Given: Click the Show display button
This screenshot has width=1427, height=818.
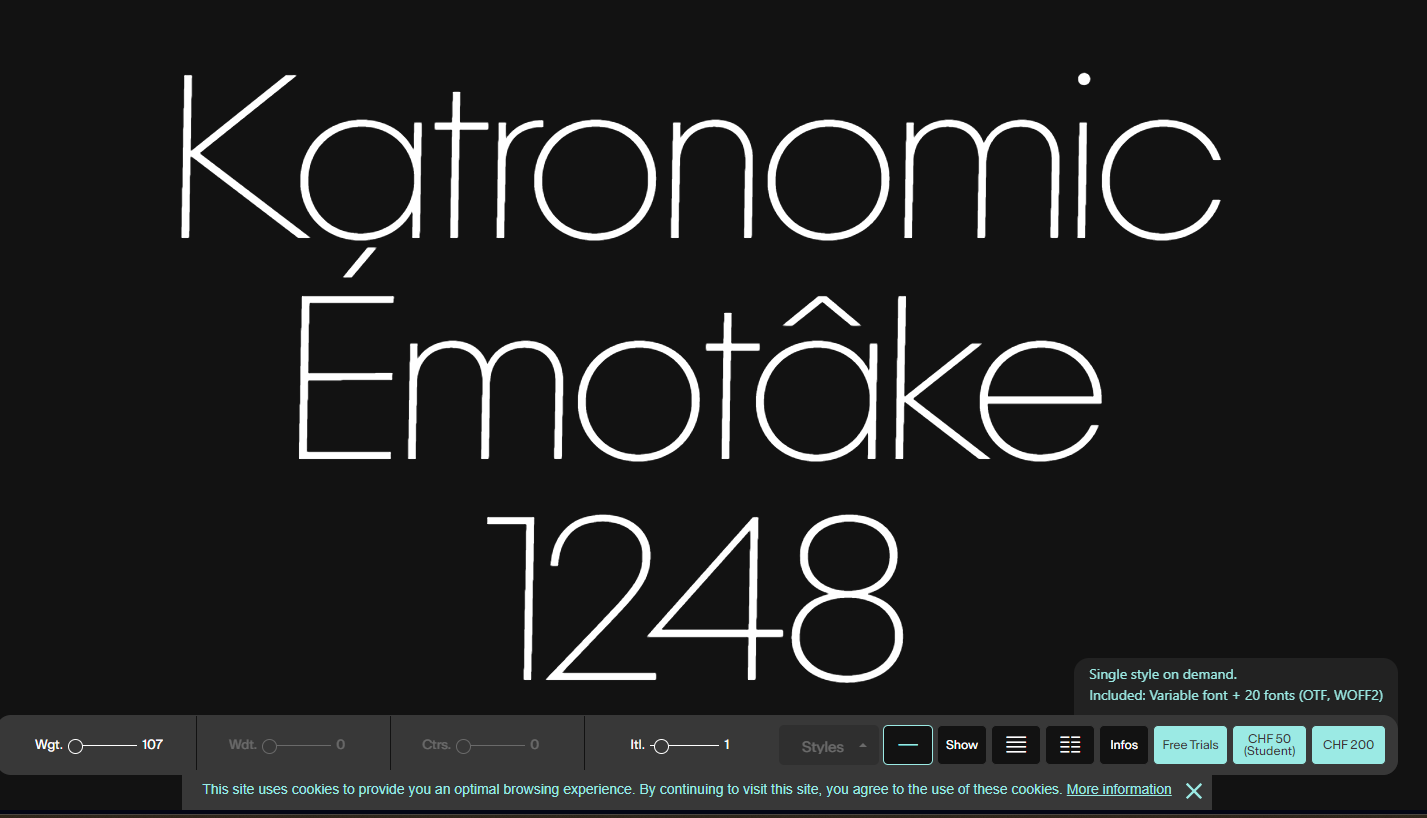Looking at the screenshot, I should [962, 745].
